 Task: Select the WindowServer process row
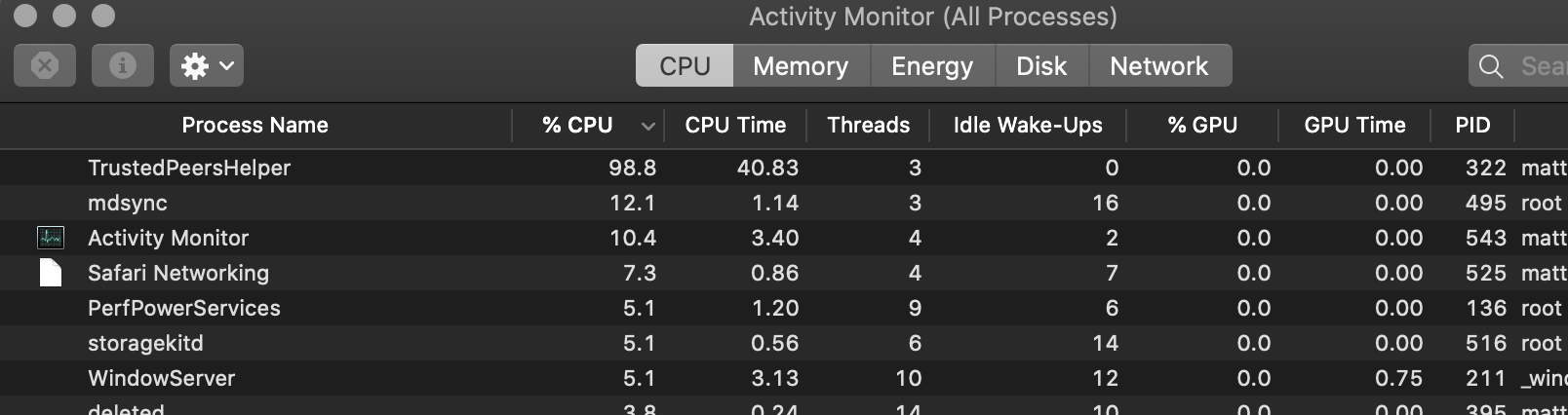click(x=162, y=378)
